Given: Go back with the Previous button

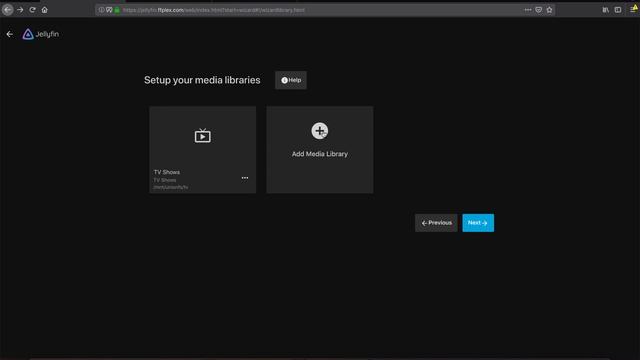Looking at the screenshot, I should click(x=436, y=223).
